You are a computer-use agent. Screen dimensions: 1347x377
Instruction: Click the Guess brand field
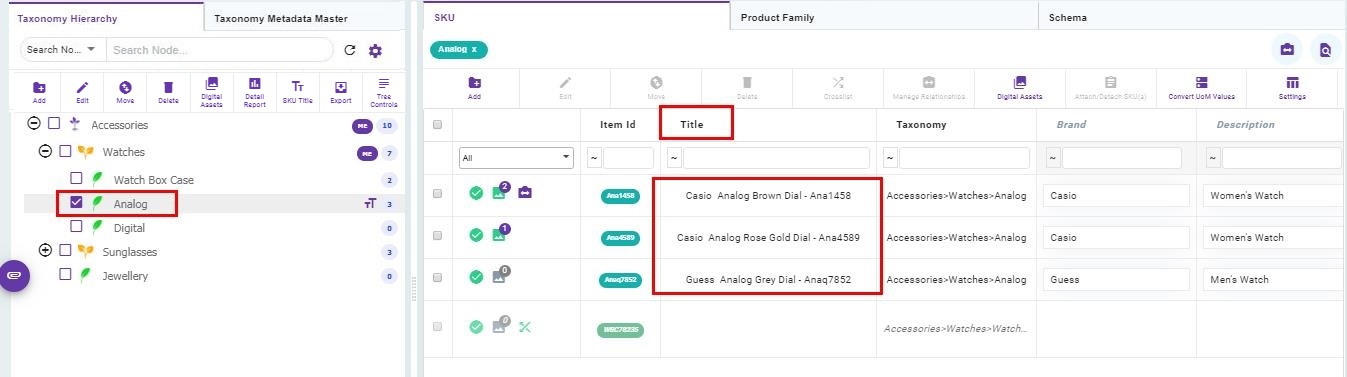(1115, 280)
